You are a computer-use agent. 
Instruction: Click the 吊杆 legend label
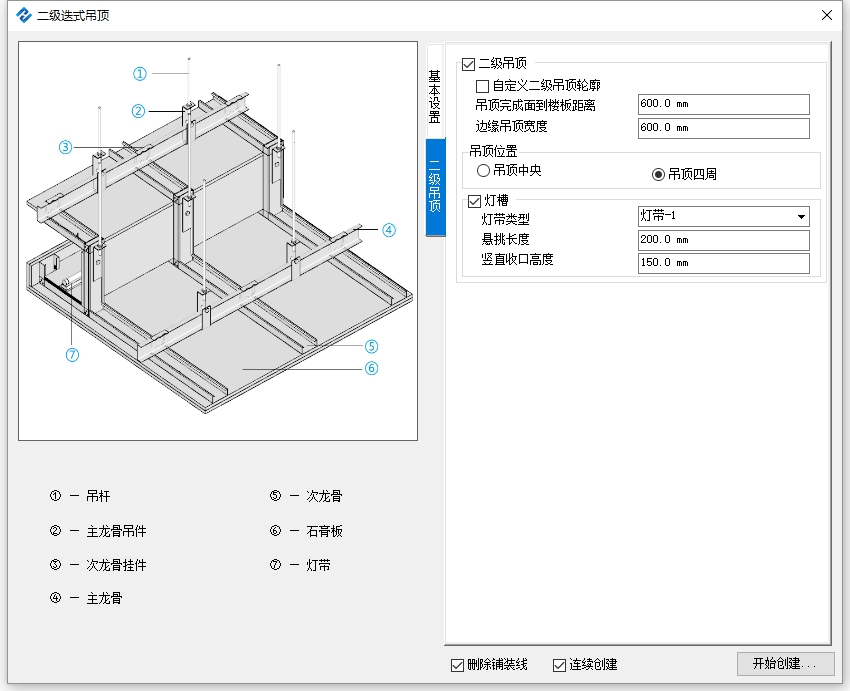98,496
